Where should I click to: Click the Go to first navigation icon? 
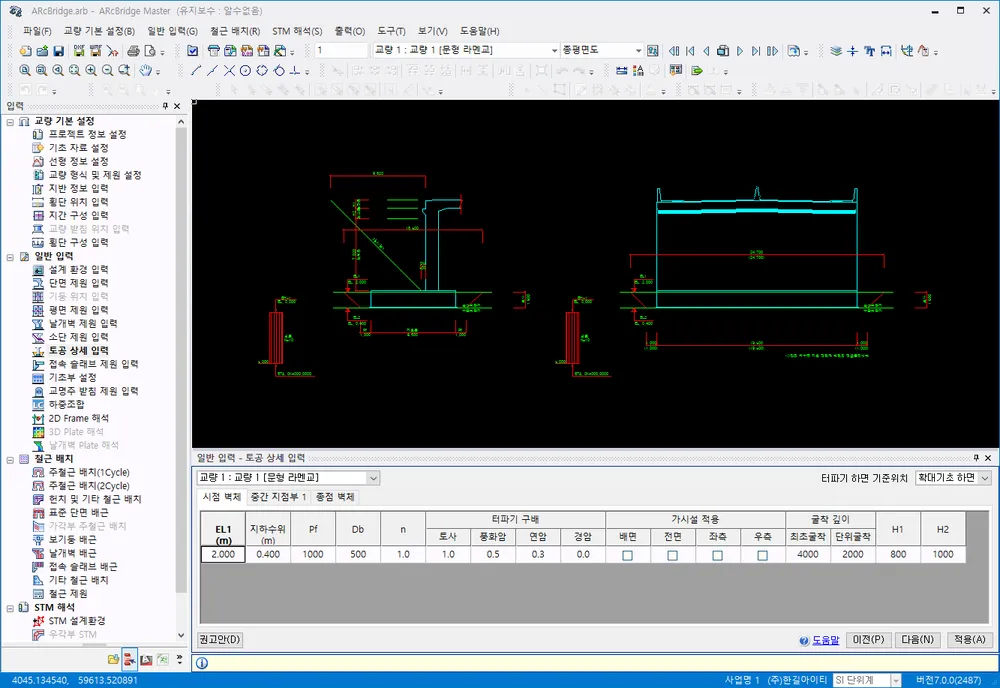pyautogui.click(x=689, y=51)
